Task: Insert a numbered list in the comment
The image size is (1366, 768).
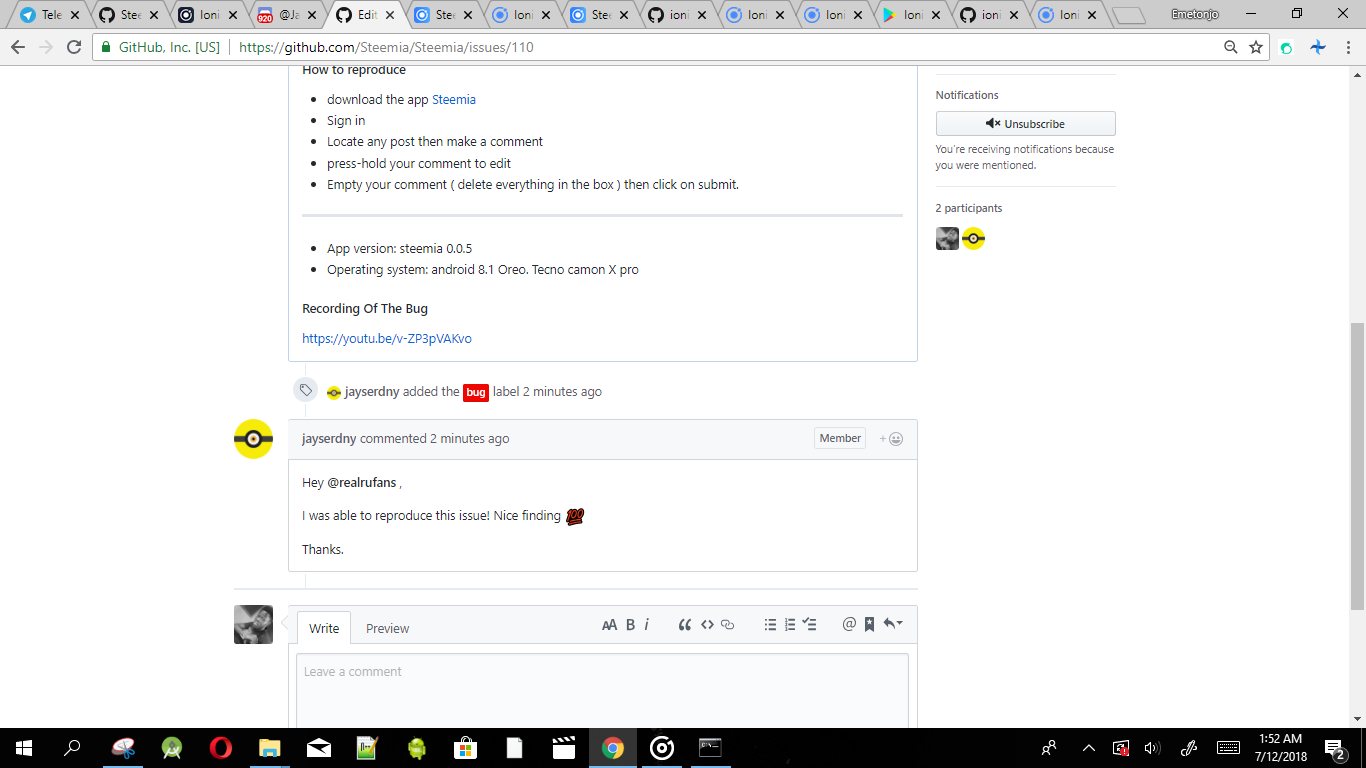Action: point(790,625)
